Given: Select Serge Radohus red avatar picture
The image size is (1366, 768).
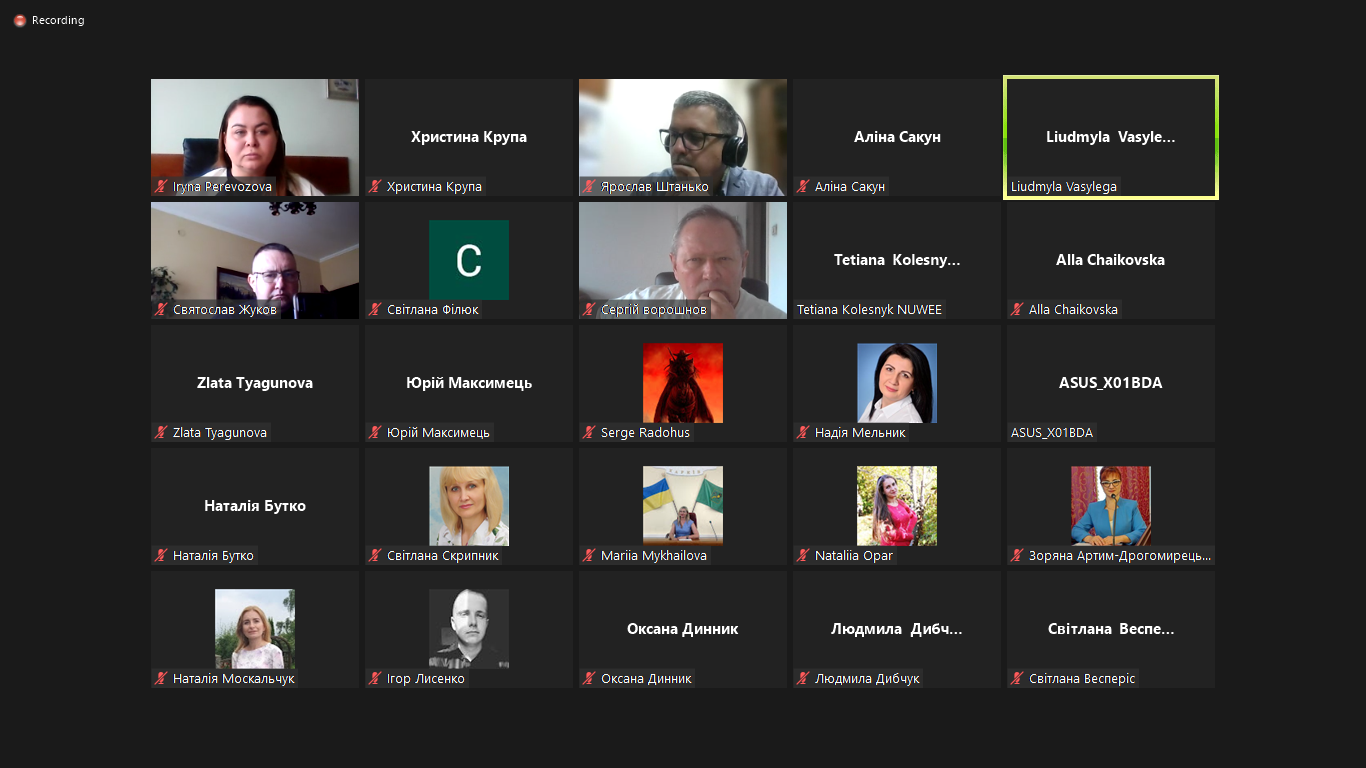Looking at the screenshot, I should pos(682,383).
